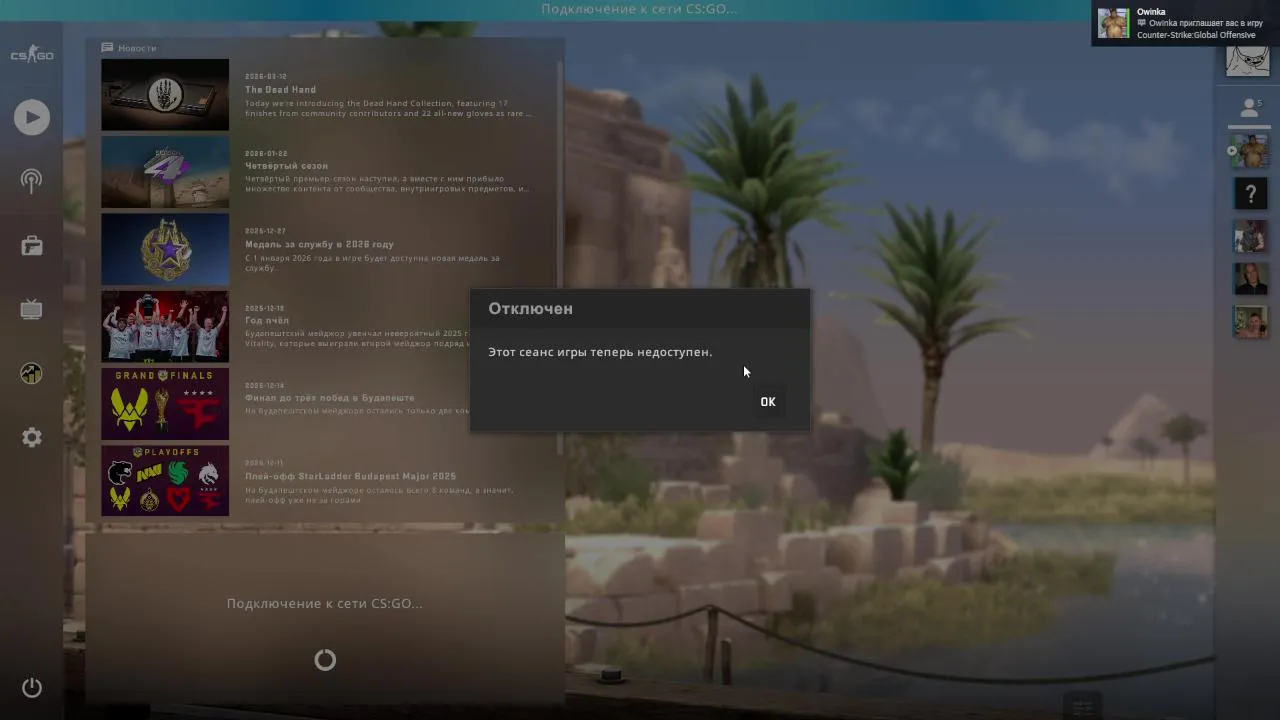
Task: Click 'Четвёртый сезон' news title
Action: (x=286, y=166)
